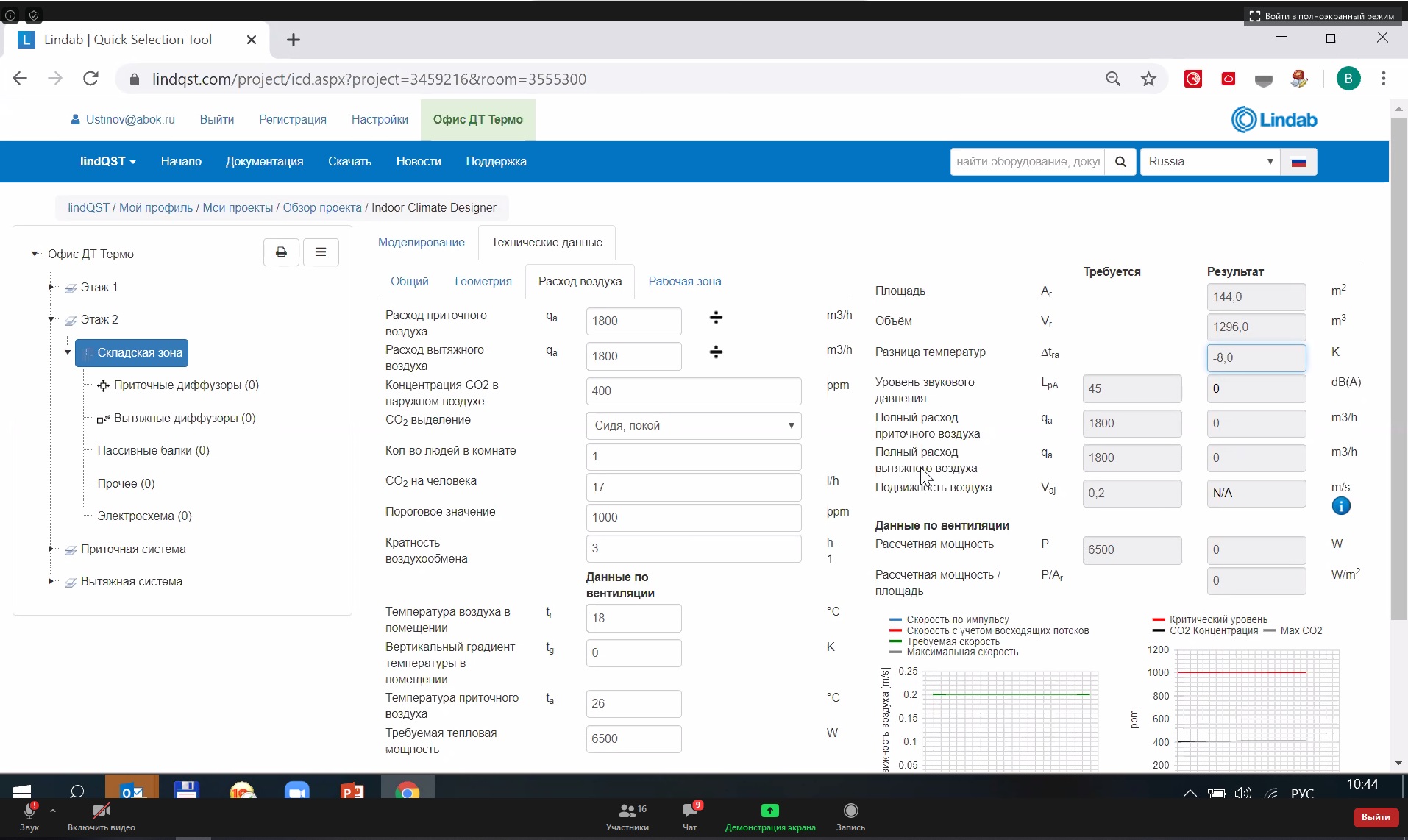Image resolution: width=1408 pixels, height=840 pixels.
Task: Click the Chrome icon in the taskbar
Action: click(408, 791)
